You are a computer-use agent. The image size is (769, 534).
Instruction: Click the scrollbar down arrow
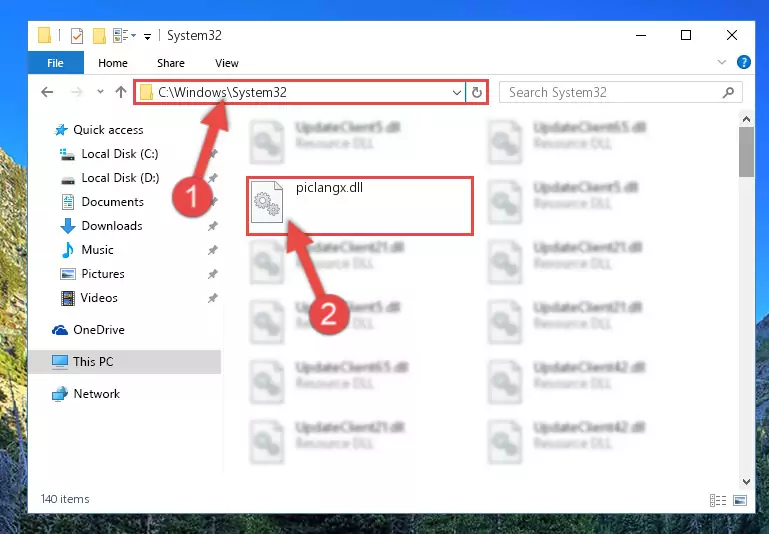(x=746, y=482)
